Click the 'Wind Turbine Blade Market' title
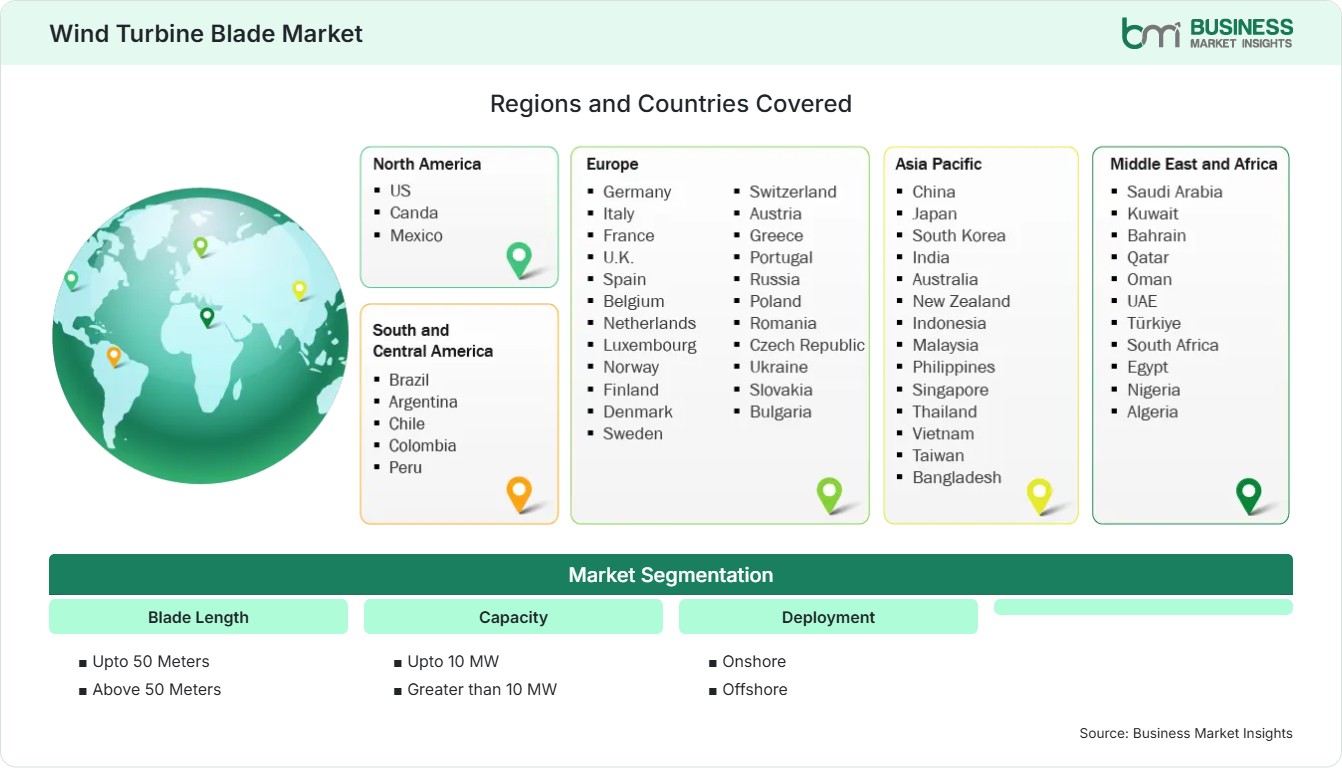Viewport: 1342px width, 768px height. click(x=206, y=34)
